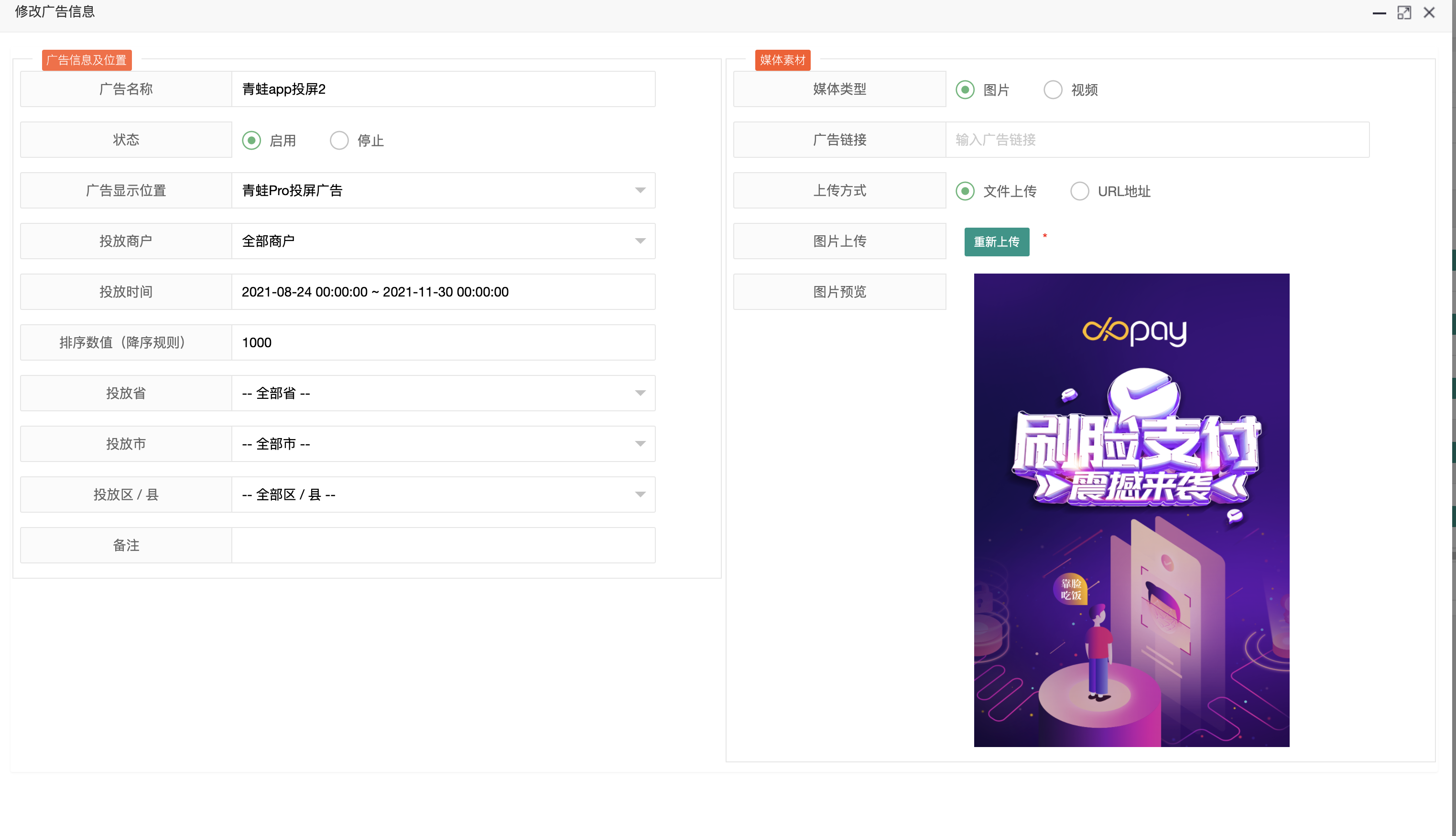Click the 广告信息及位置 section label

[87, 60]
